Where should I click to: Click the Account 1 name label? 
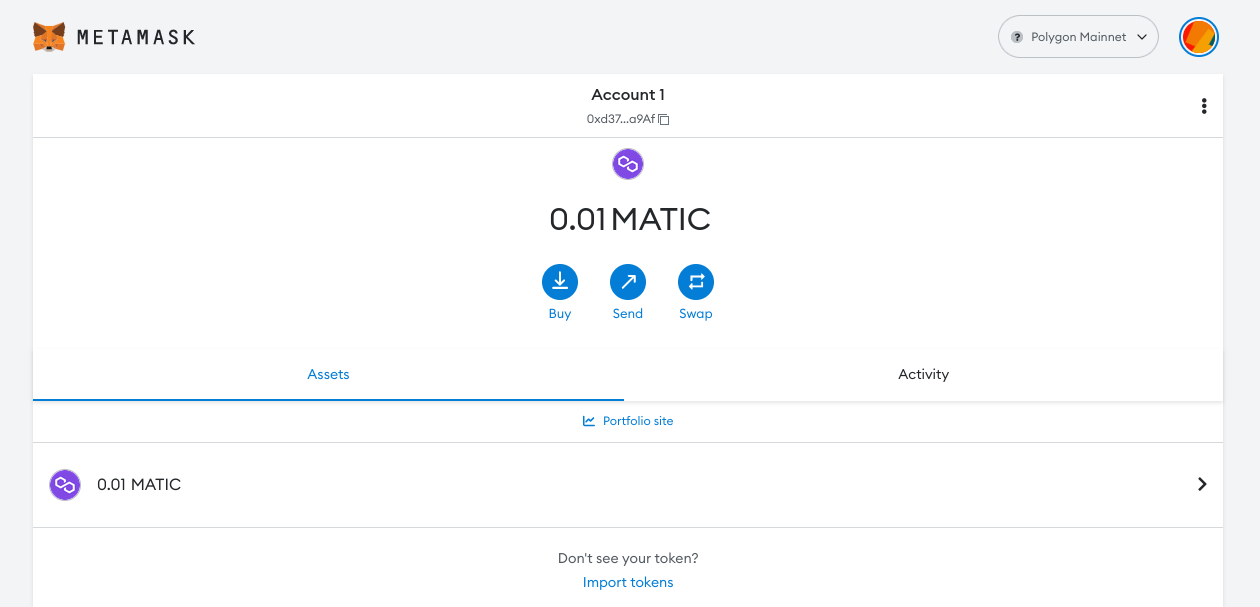pyautogui.click(x=628, y=95)
